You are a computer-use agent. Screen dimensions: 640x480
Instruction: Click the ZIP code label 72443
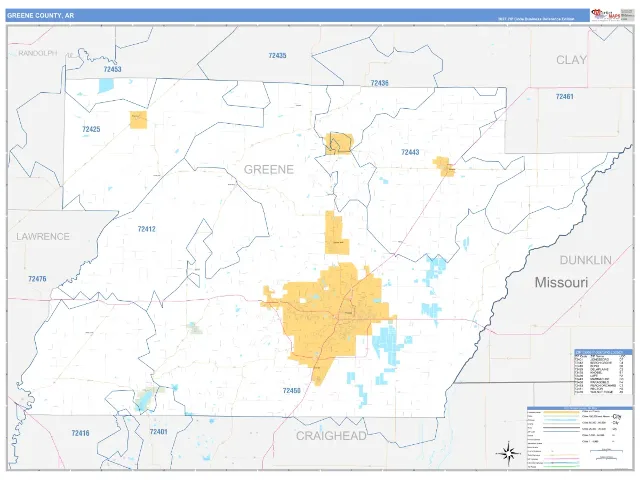coord(410,152)
